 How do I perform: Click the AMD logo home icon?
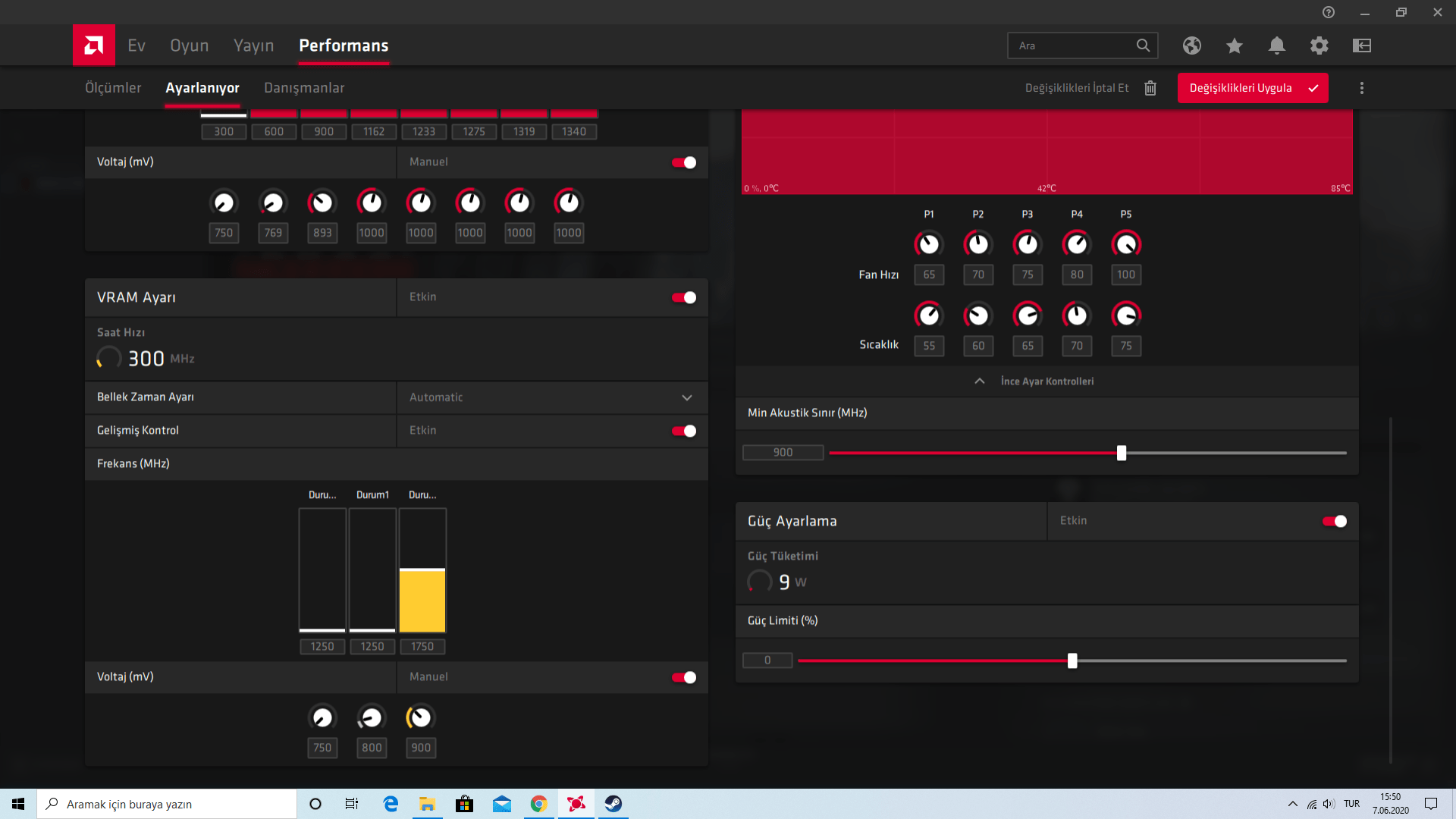[x=94, y=45]
